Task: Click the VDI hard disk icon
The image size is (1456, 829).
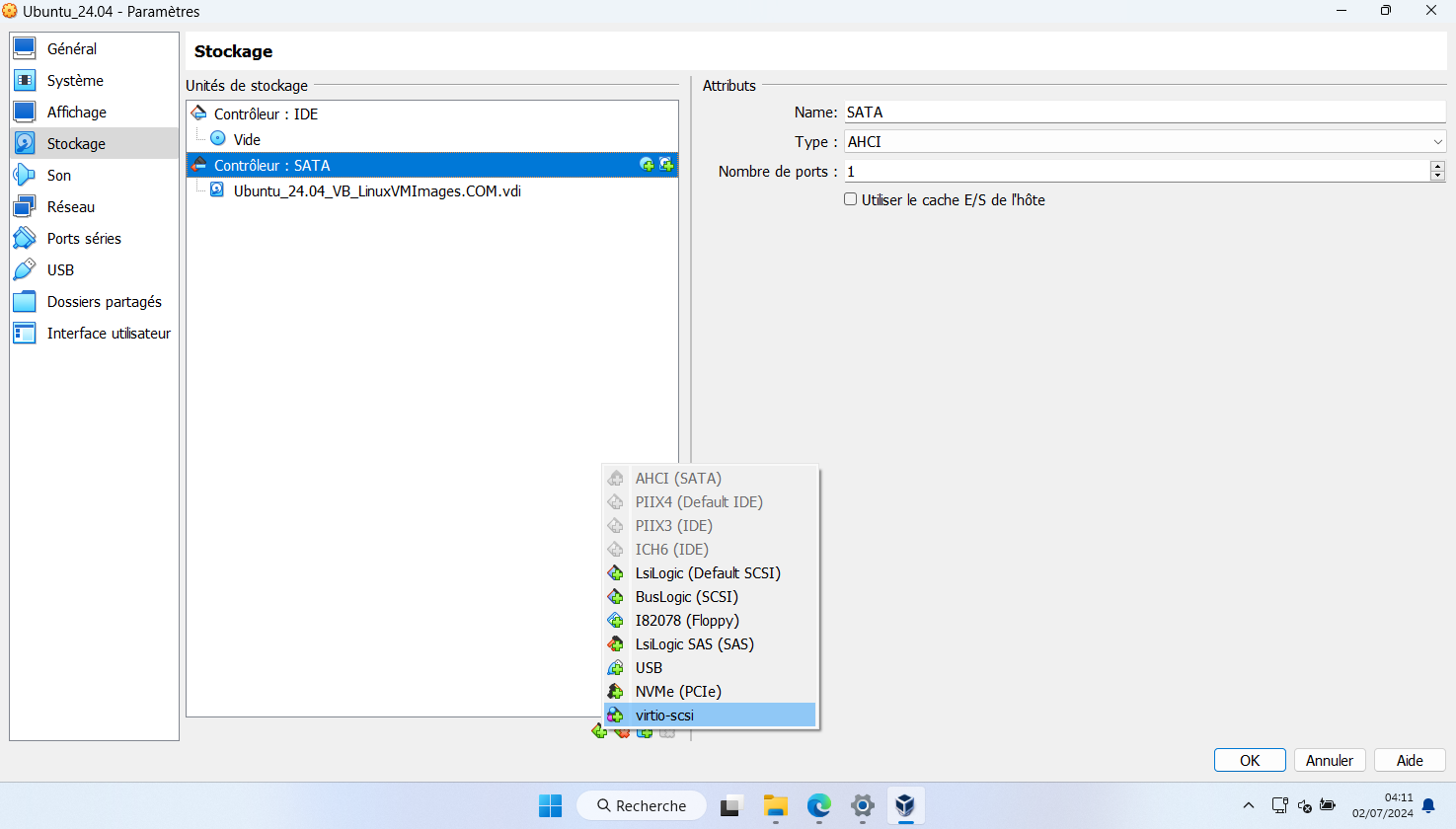Action: pyautogui.click(x=217, y=190)
